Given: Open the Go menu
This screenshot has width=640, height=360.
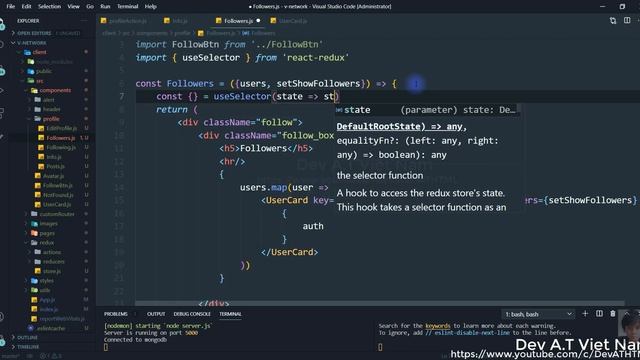Looking at the screenshot, I should coord(90,7).
